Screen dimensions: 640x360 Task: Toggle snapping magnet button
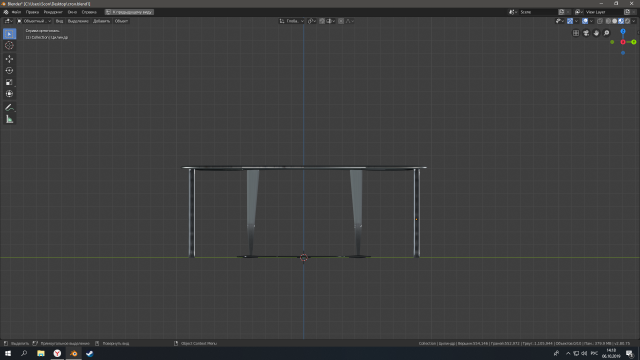[322, 21]
